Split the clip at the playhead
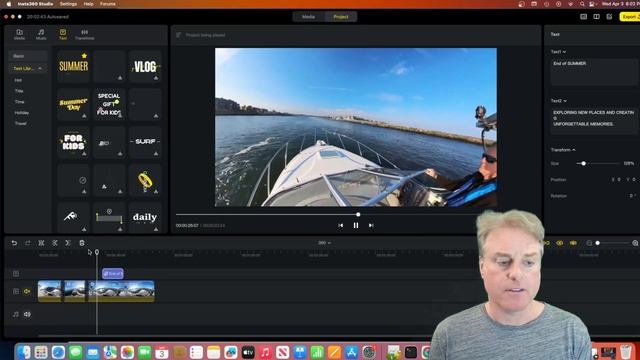 point(41,243)
